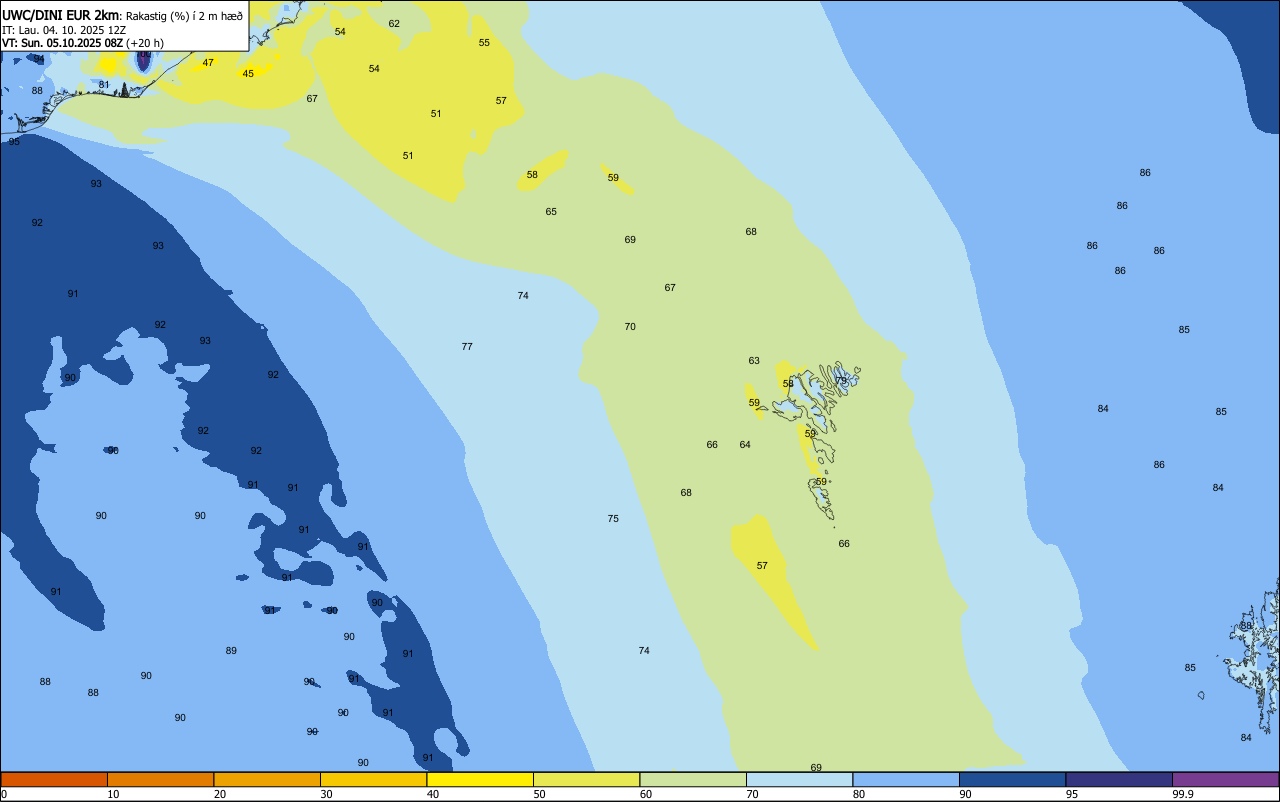
Task: Click the humidity value 55 on the map
Action: [484, 43]
